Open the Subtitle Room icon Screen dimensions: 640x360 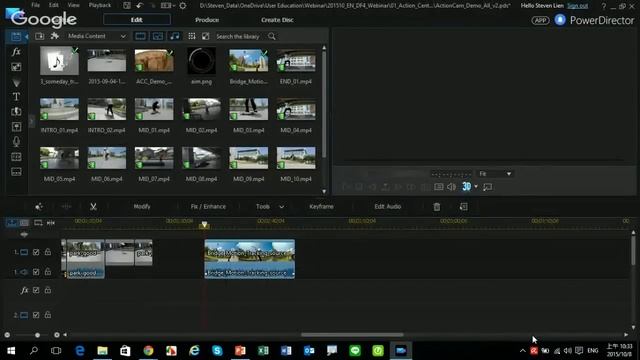tap(16, 172)
